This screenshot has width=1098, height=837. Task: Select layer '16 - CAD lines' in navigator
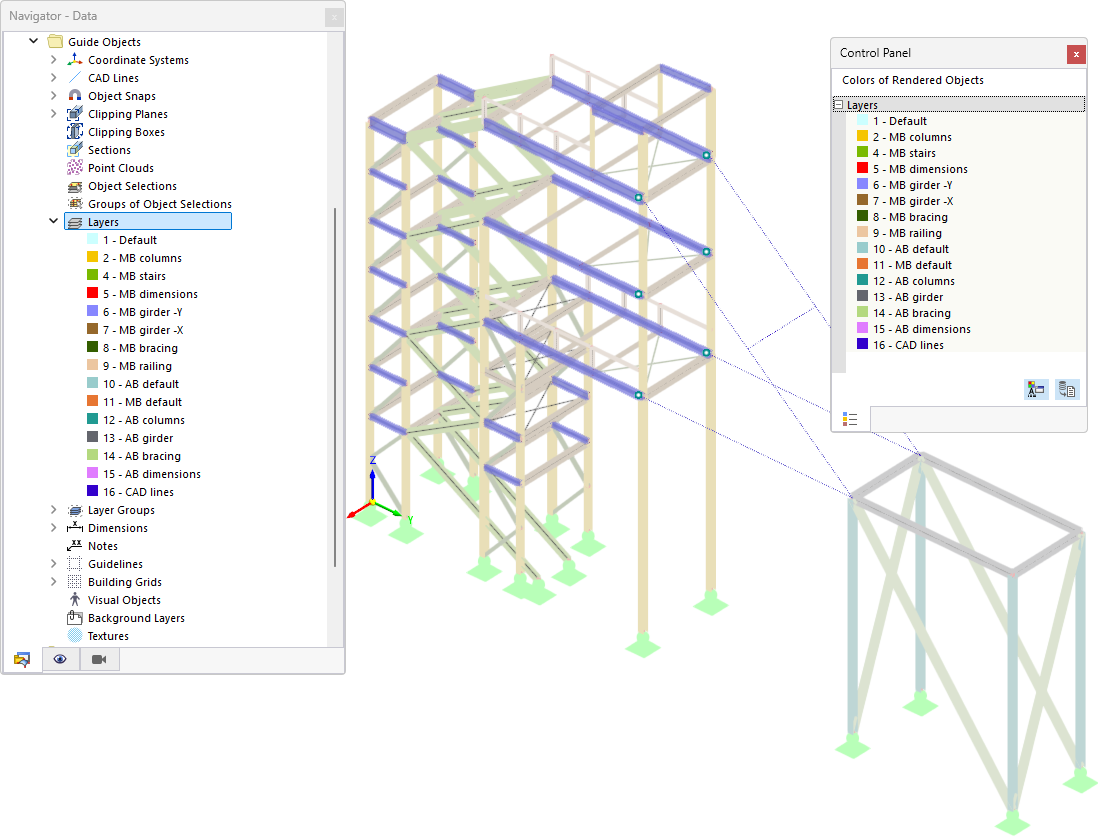tap(138, 492)
